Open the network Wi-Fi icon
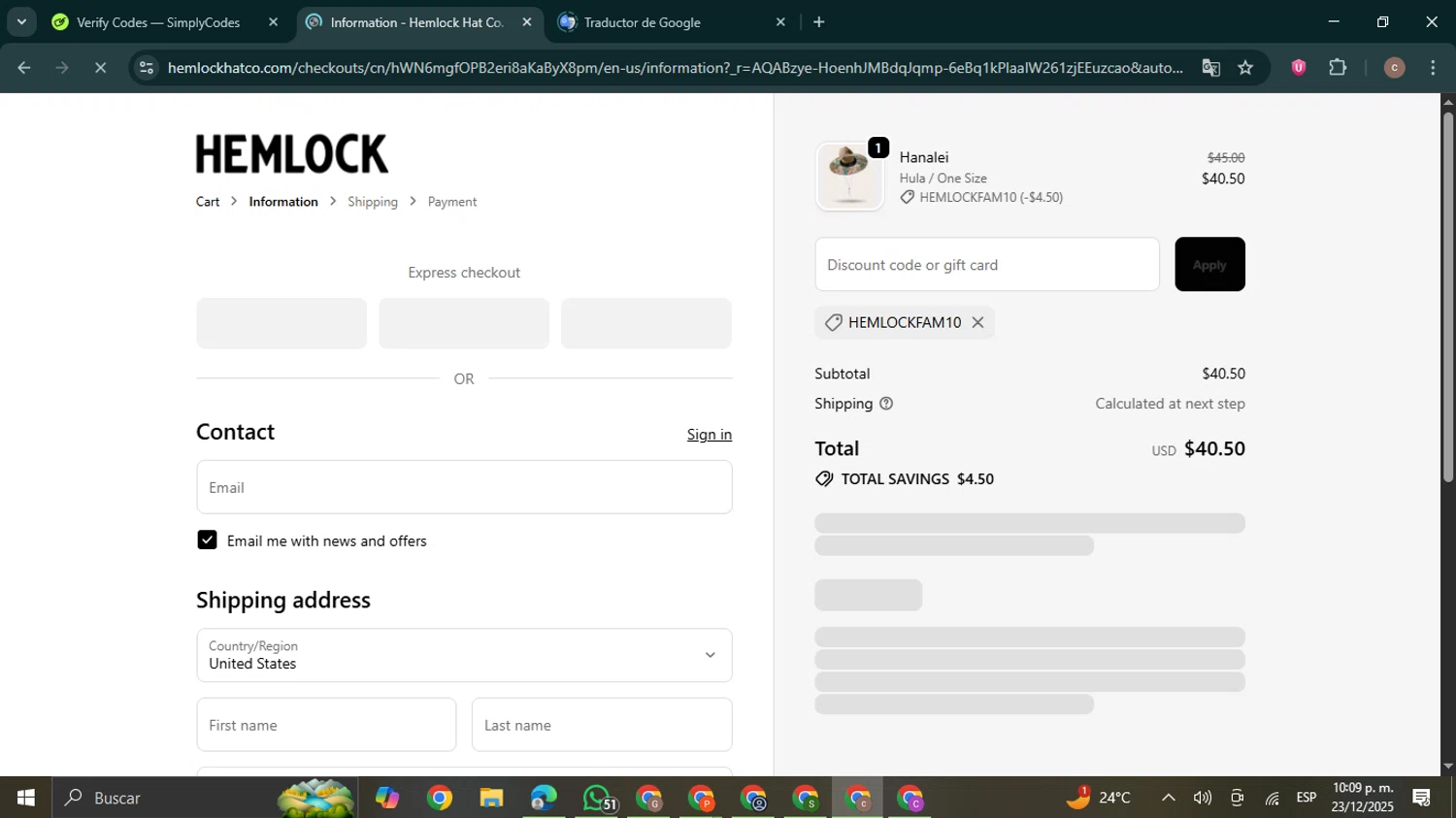Viewport: 1456px width, 818px height. [1272, 798]
